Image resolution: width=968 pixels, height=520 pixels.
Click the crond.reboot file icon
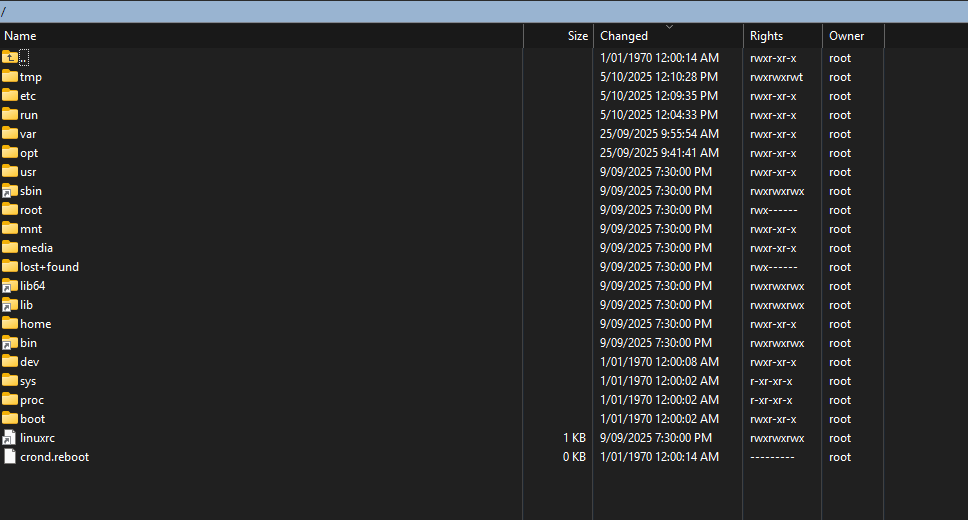(10, 456)
